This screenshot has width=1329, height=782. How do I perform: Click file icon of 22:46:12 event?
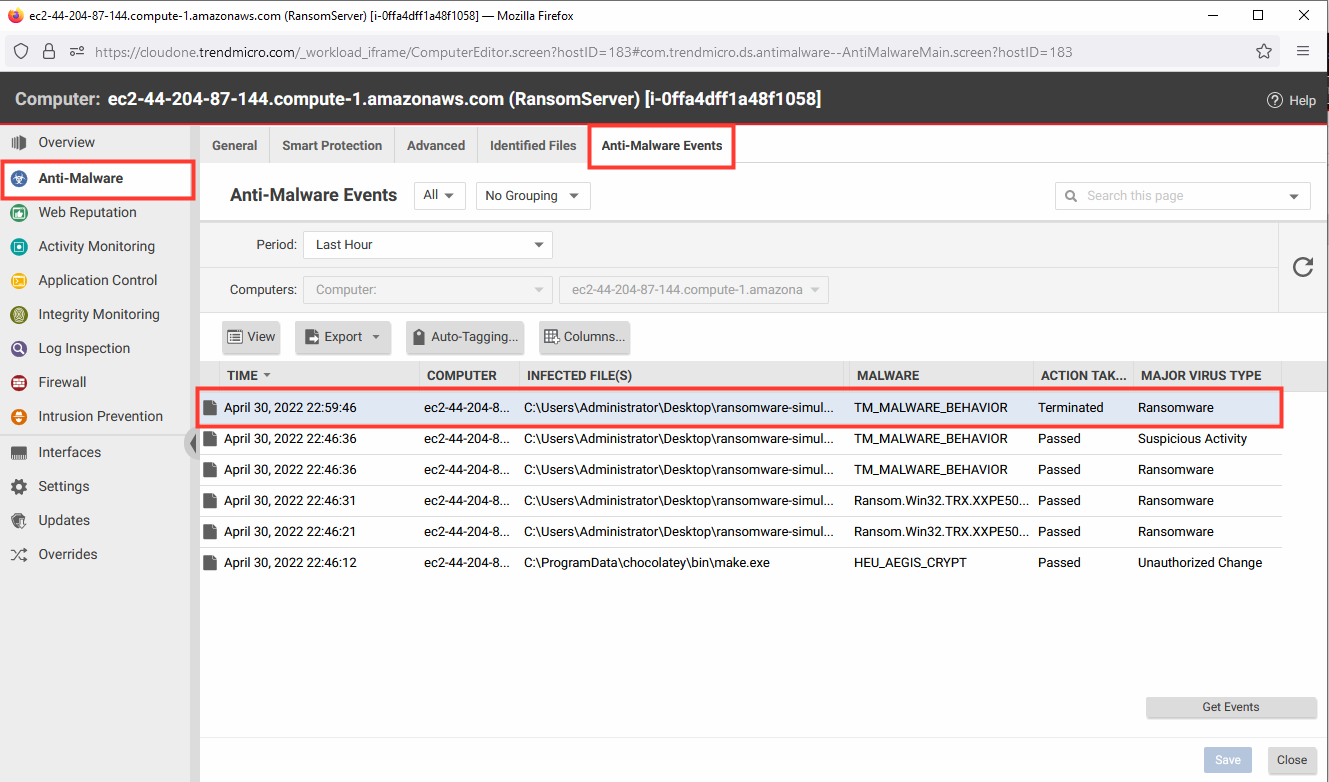210,563
